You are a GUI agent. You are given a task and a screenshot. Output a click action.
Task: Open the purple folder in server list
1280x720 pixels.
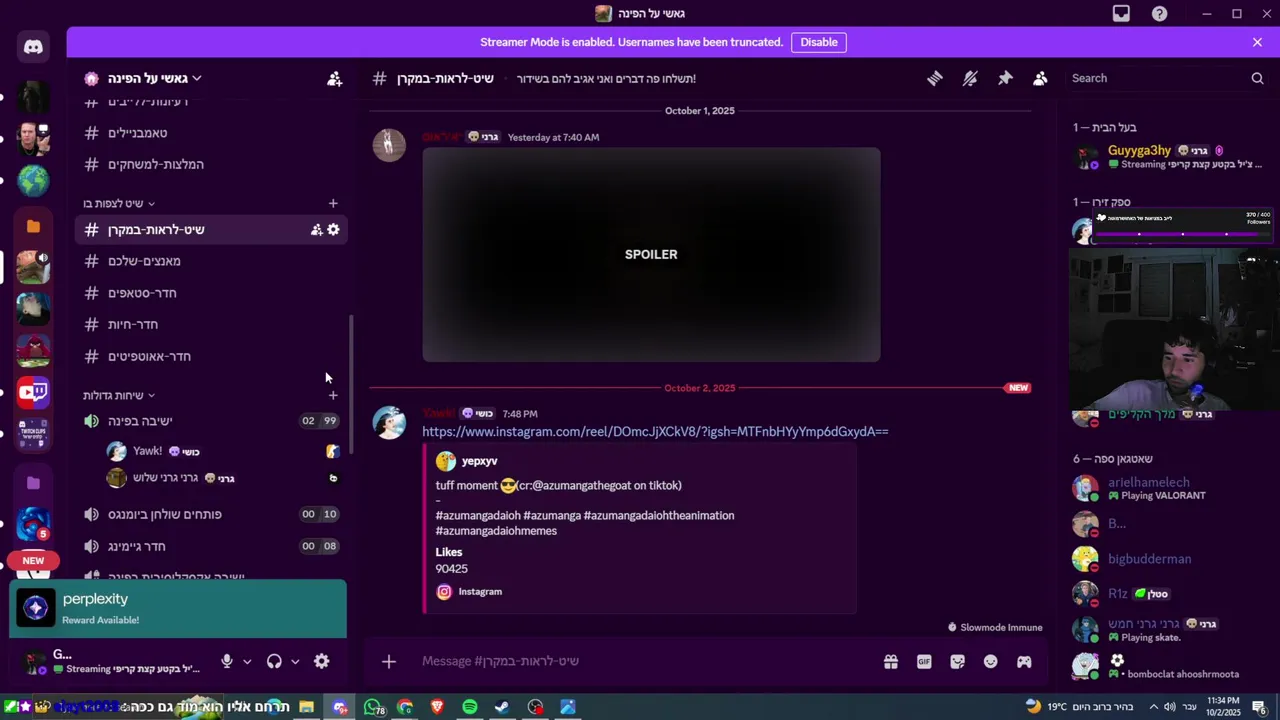[x=33, y=484]
